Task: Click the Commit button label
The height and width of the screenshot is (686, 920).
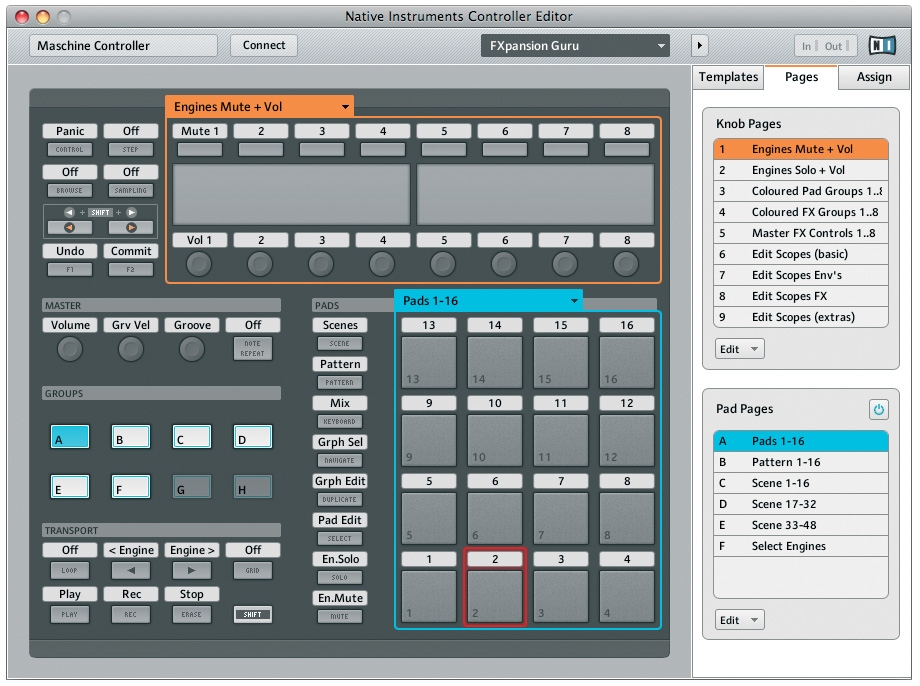Action: pos(131,251)
